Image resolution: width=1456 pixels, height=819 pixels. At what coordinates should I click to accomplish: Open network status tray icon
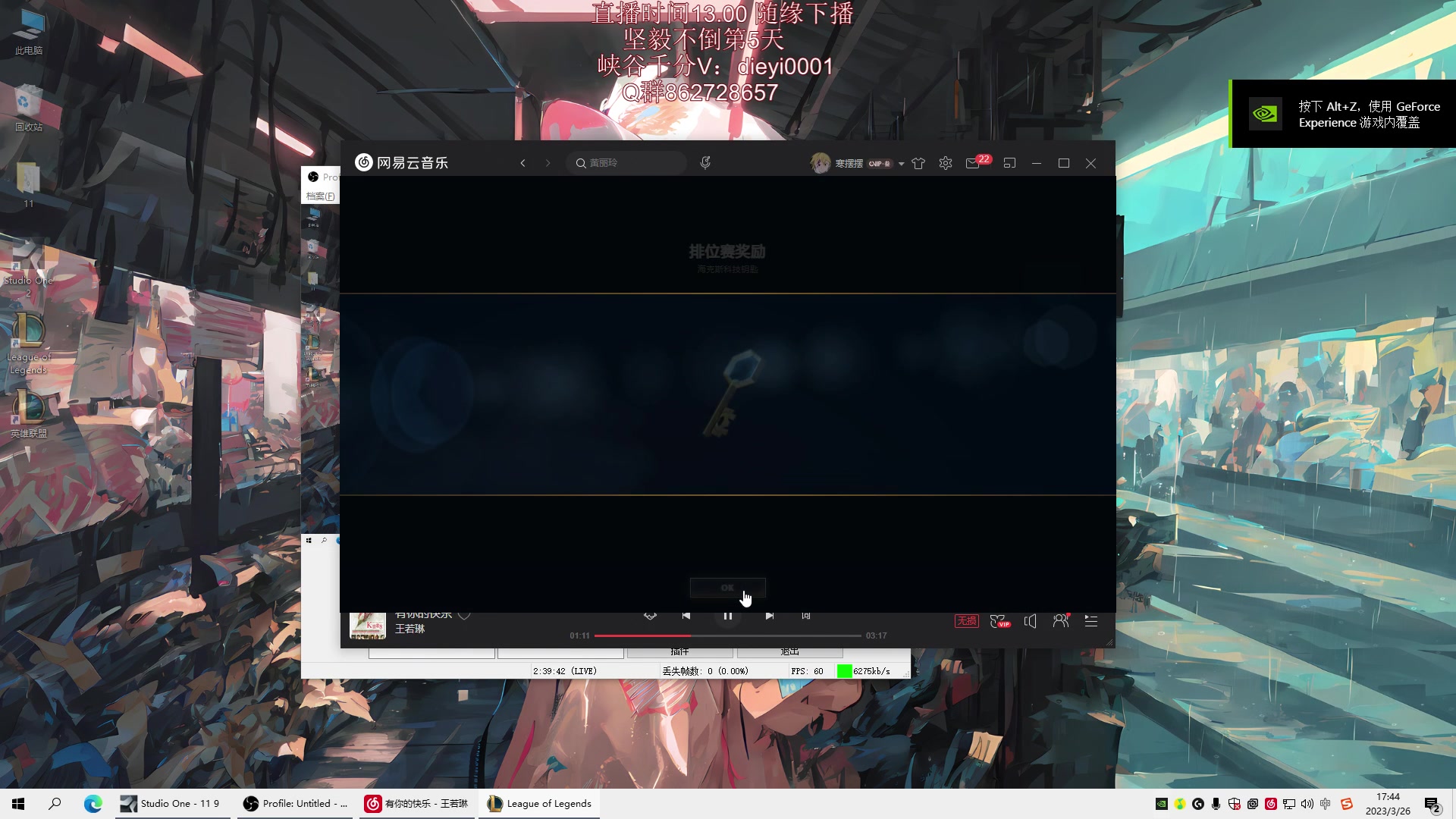click(1289, 804)
